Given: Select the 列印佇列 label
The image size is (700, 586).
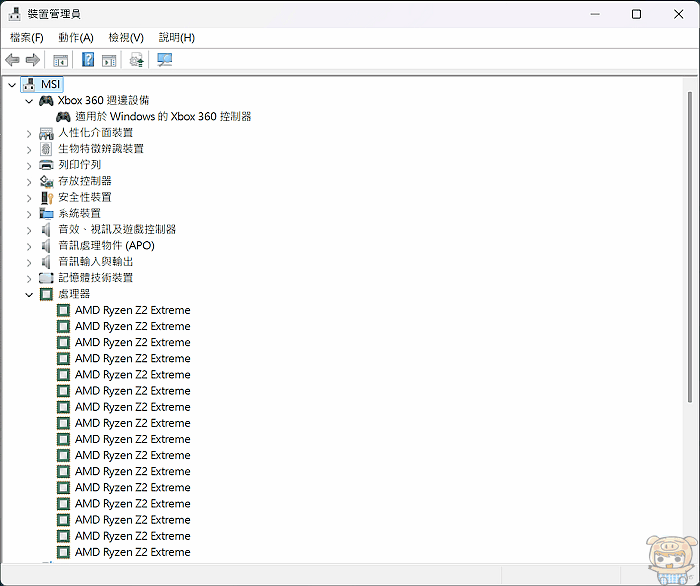Looking at the screenshot, I should 79,165.
